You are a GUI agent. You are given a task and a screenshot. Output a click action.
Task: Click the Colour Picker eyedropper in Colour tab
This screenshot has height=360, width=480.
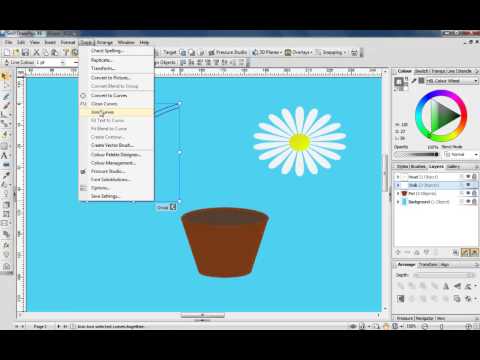pyautogui.click(x=414, y=81)
